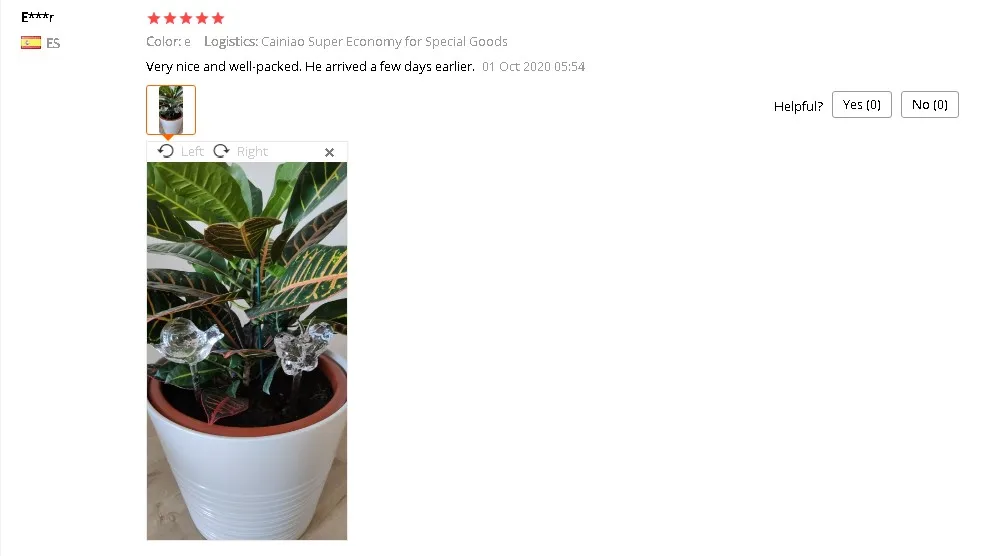Image resolution: width=984 pixels, height=556 pixels.
Task: Click the fourth red rating star
Action: click(201, 18)
